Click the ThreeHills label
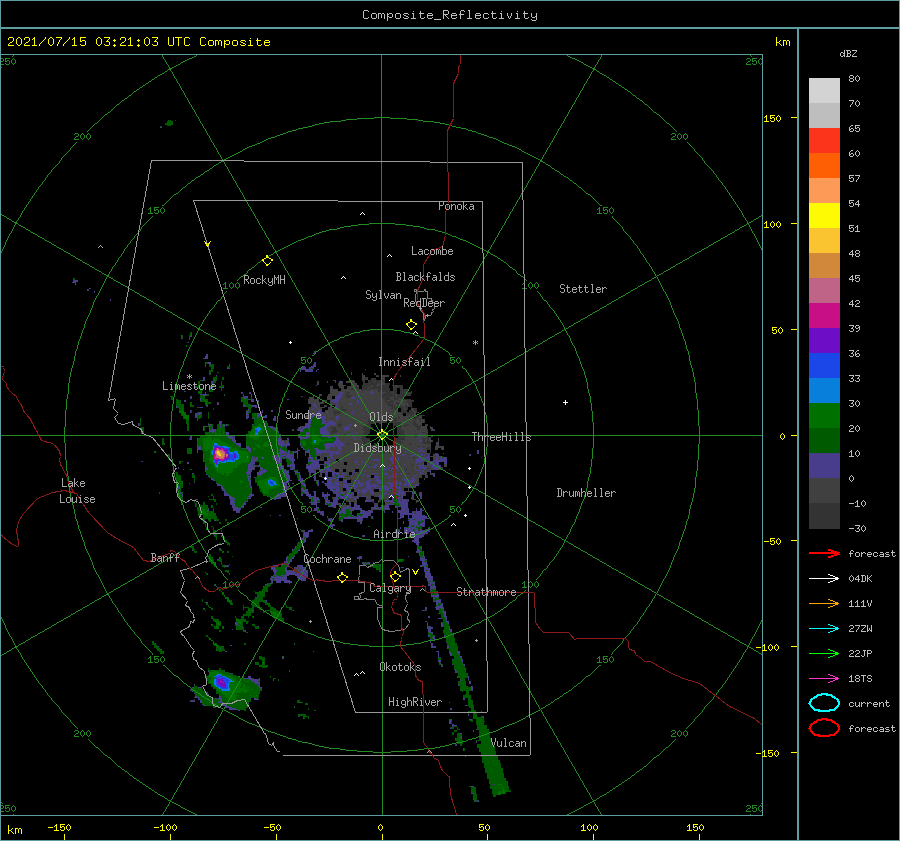This screenshot has height=841, width=900. pyautogui.click(x=502, y=437)
